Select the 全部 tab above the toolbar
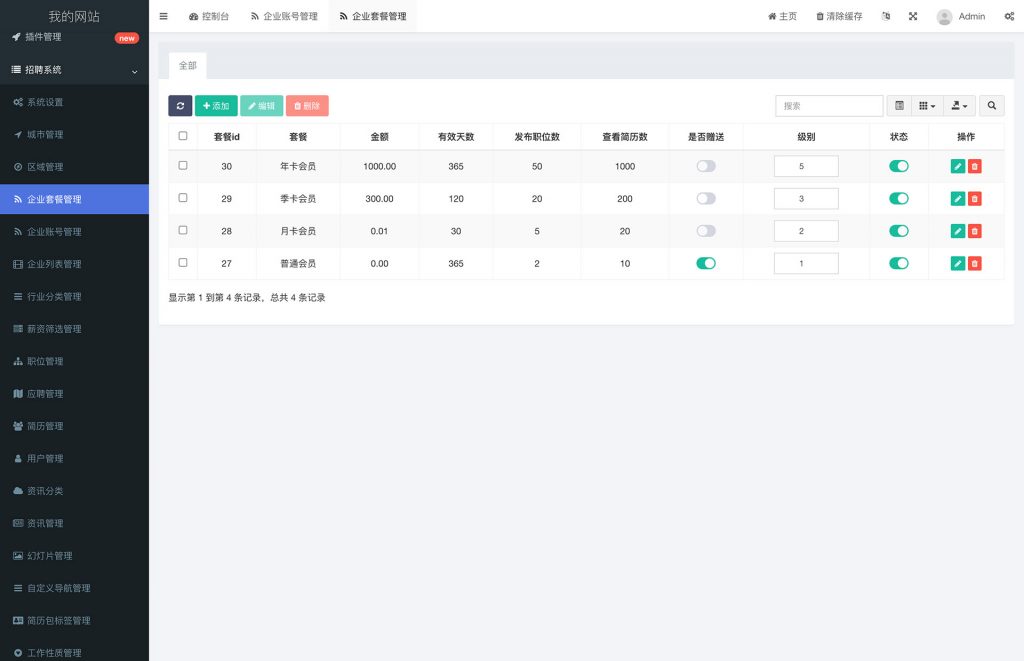Viewport: 1024px width, 661px height. 188,65
